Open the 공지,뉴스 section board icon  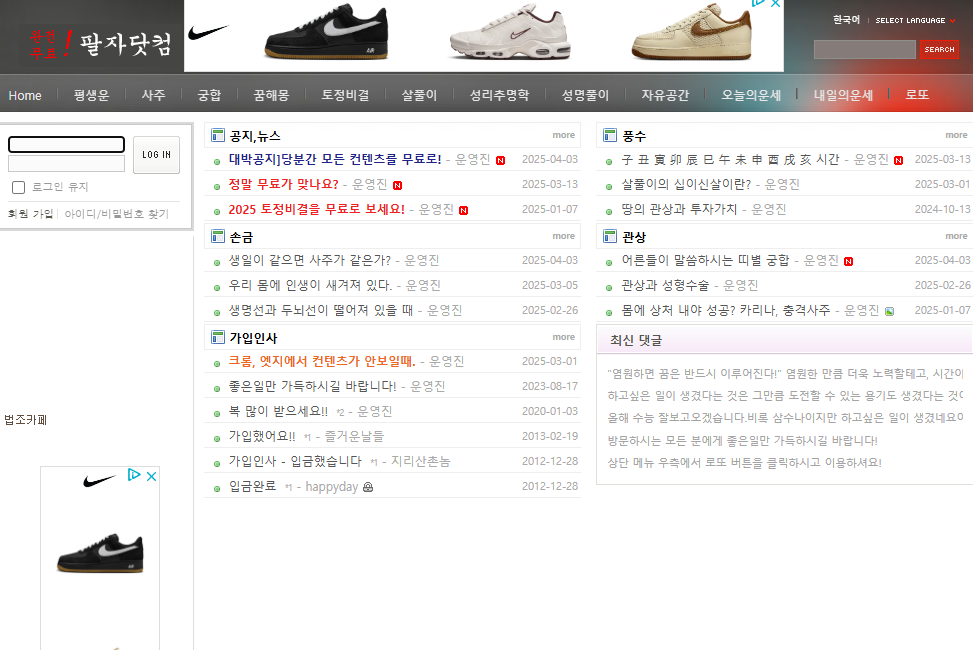coord(218,135)
